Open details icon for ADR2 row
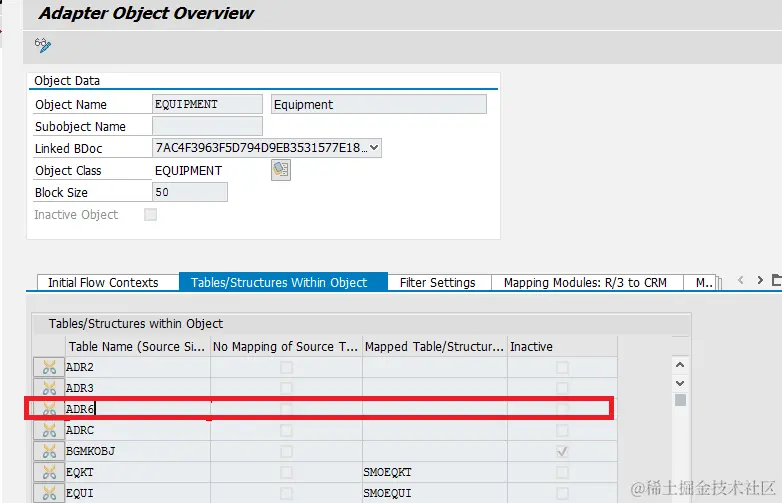The width and height of the screenshot is (782, 503). 49,367
